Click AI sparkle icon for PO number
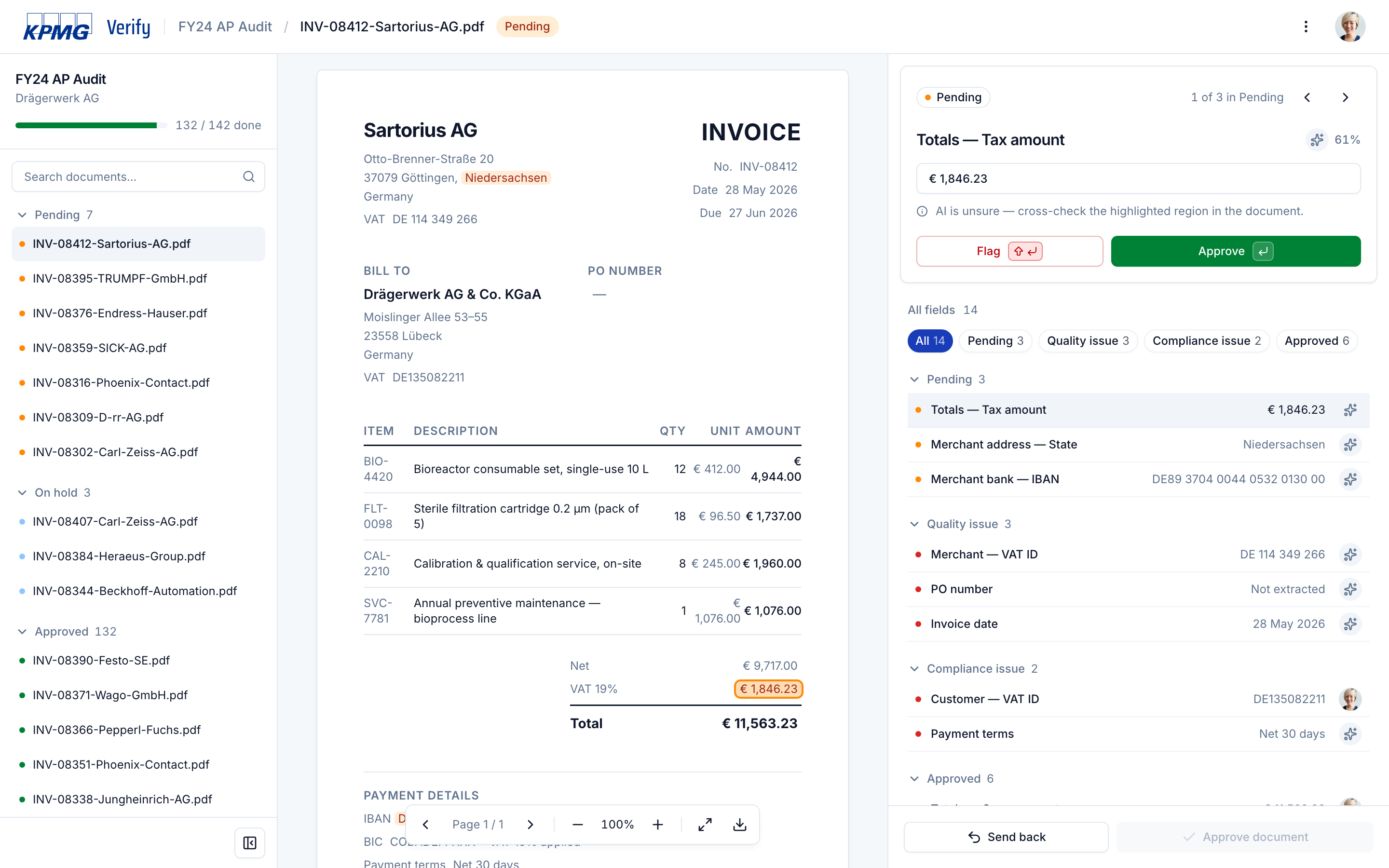The height and width of the screenshot is (868, 1389). click(x=1350, y=589)
